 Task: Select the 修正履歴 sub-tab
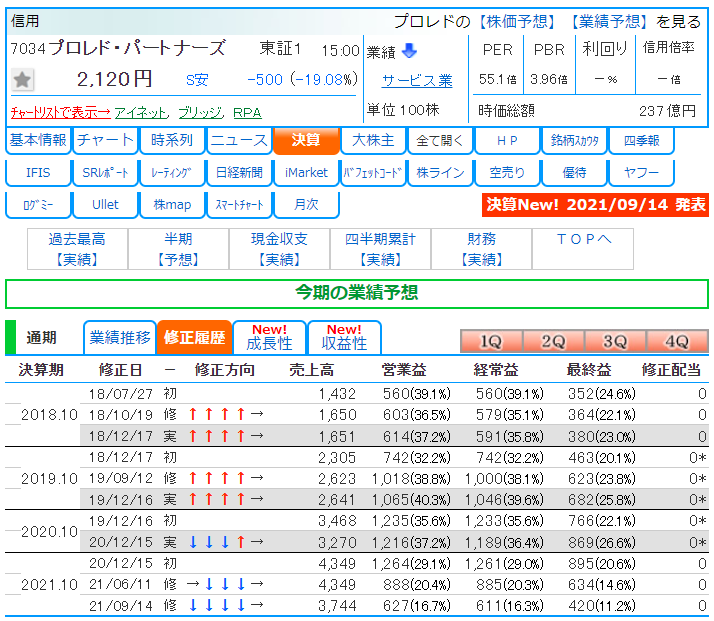click(x=194, y=338)
